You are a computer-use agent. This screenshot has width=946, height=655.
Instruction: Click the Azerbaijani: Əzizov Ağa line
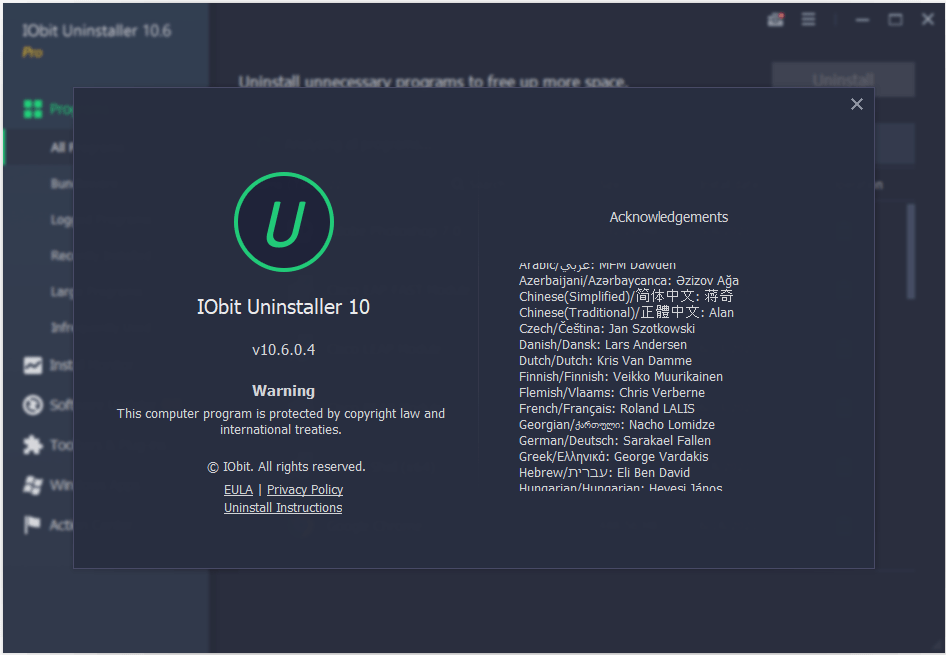(629, 280)
